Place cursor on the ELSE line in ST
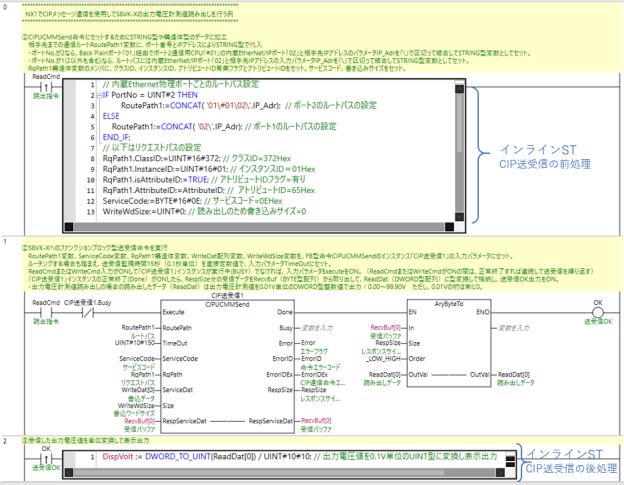 (x=111, y=116)
